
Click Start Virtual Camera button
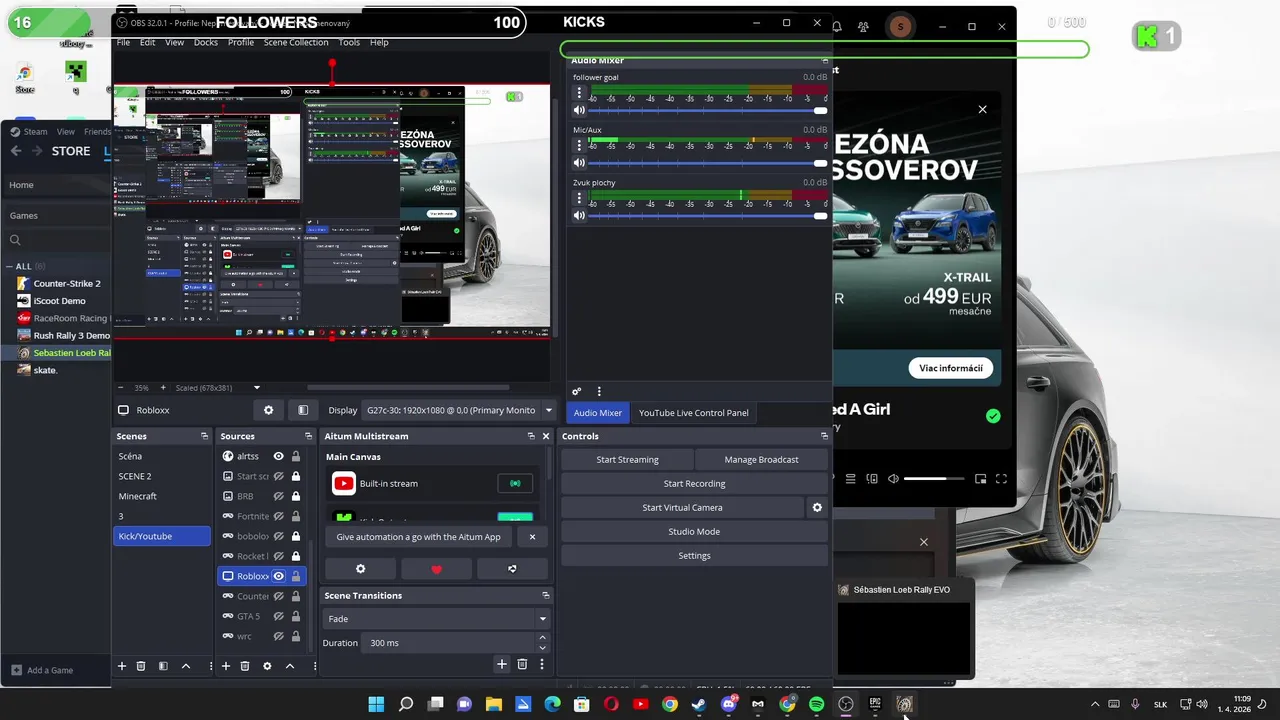682,508
